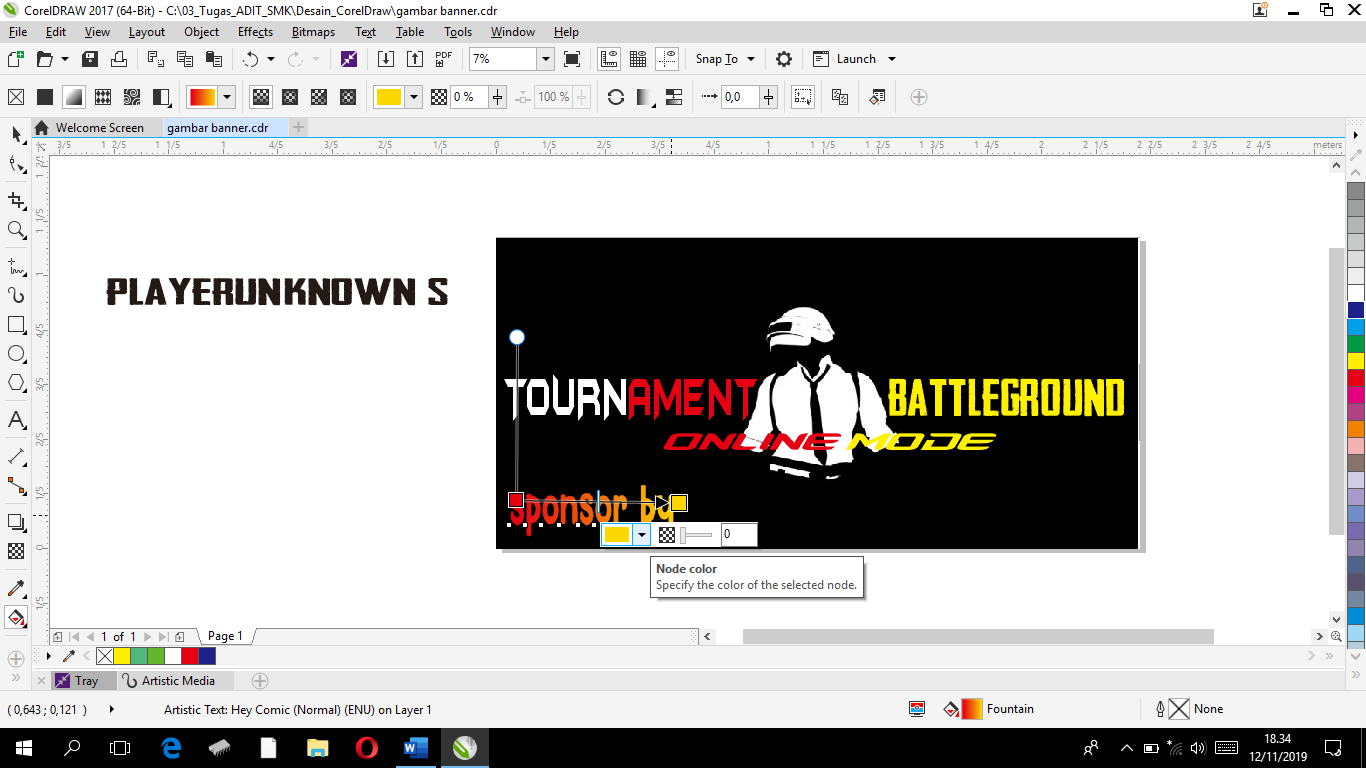Click the Reverse fill icon
This screenshot has width=1366, height=768.
tap(616, 97)
